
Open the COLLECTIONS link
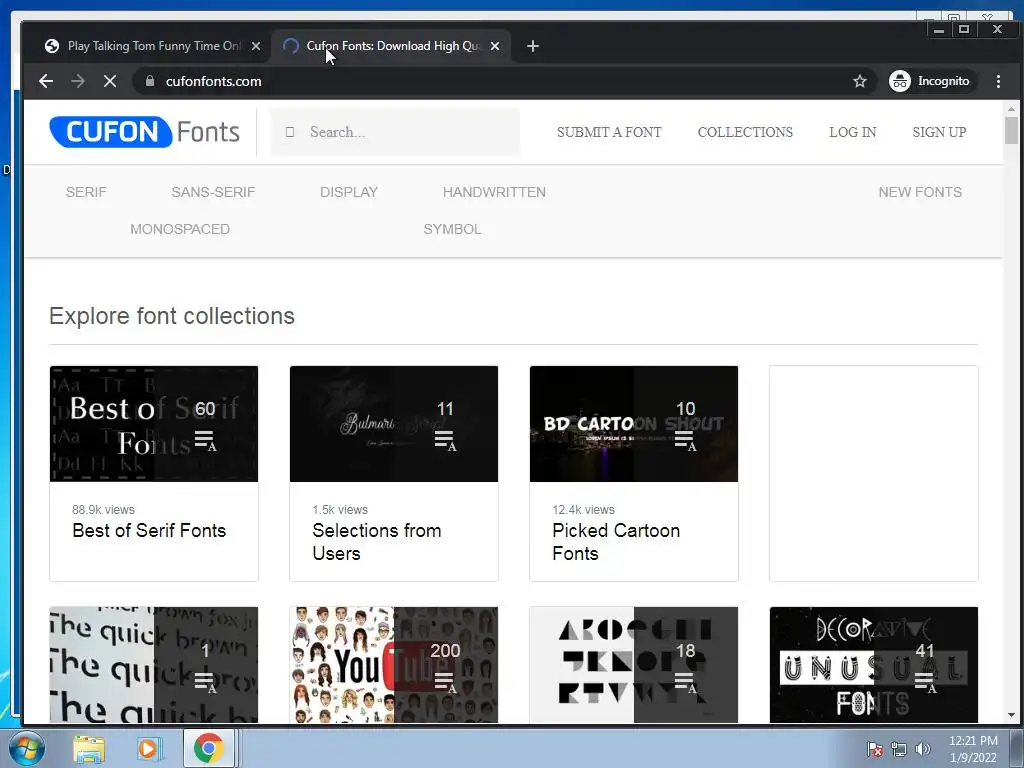(745, 132)
